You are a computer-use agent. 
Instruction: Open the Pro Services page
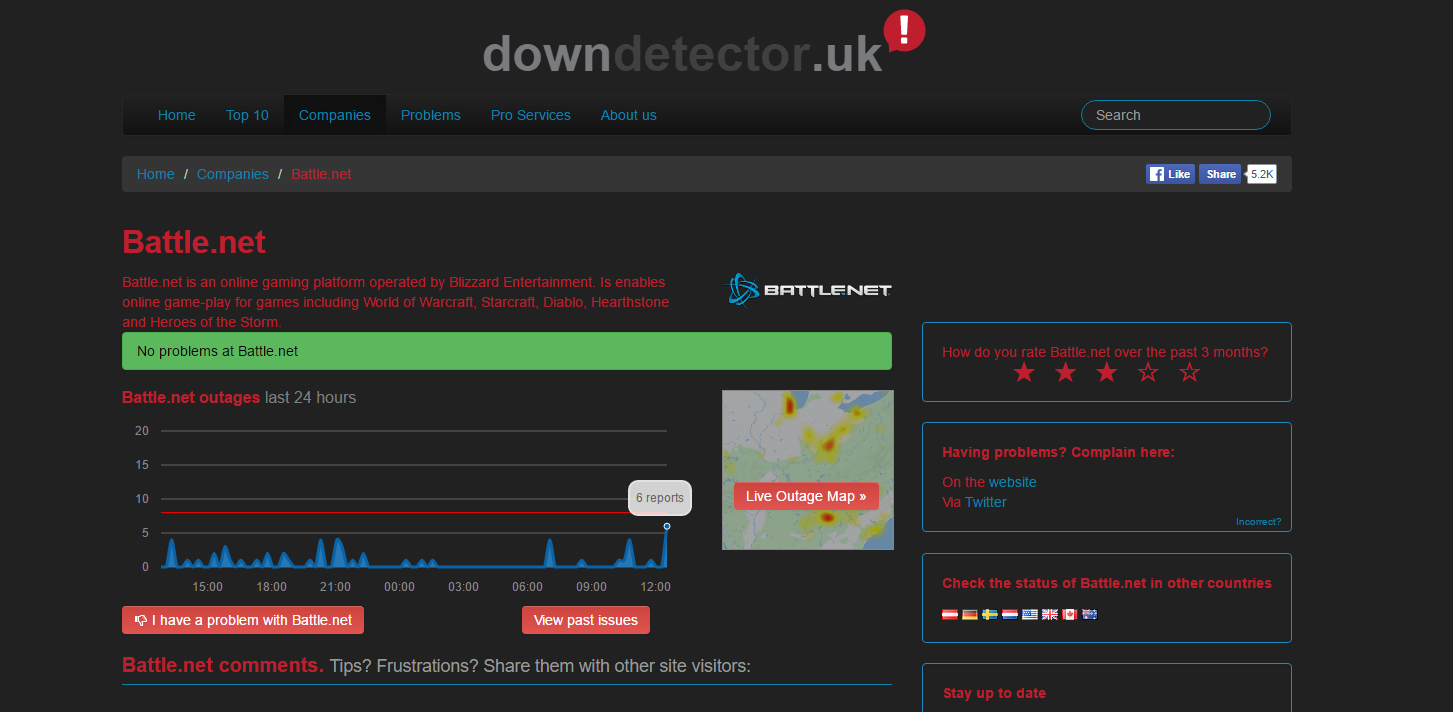tap(530, 114)
